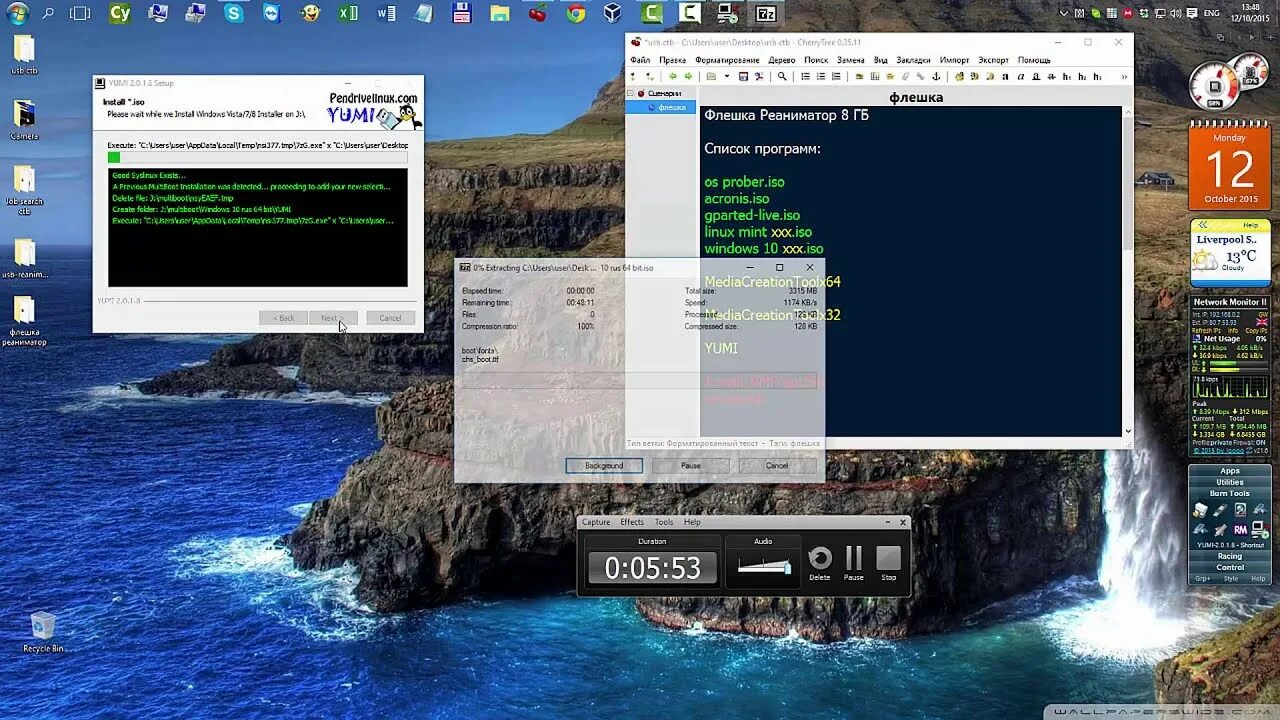The width and height of the screenshot is (1280, 720).
Task: Pause the screen recording
Action: [854, 562]
